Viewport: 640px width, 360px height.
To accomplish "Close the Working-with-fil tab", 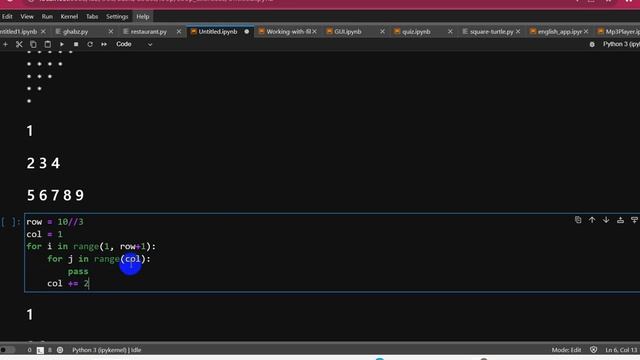I will point(314,31).
